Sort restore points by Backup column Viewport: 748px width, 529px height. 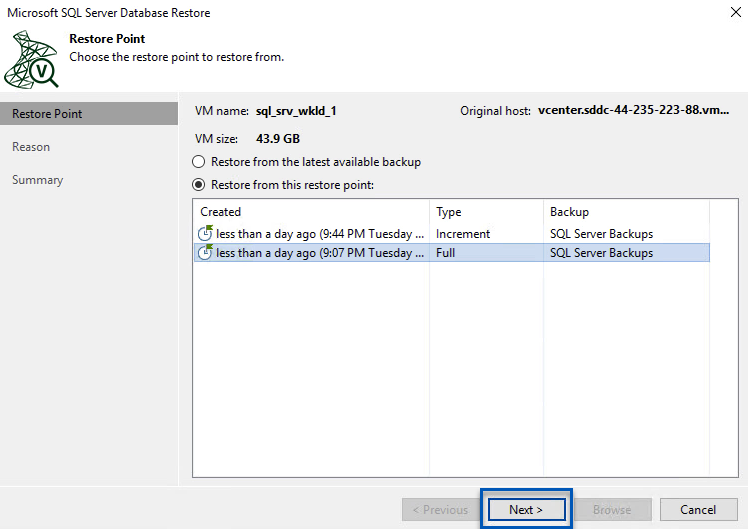(x=625, y=212)
